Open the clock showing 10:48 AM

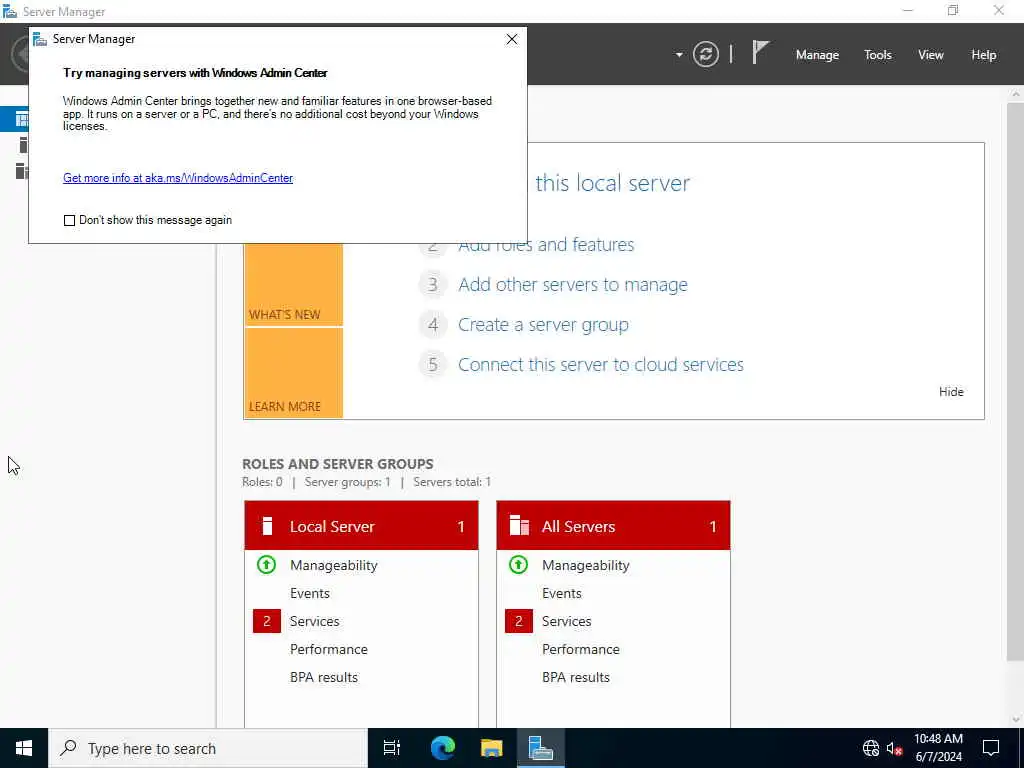(938, 748)
